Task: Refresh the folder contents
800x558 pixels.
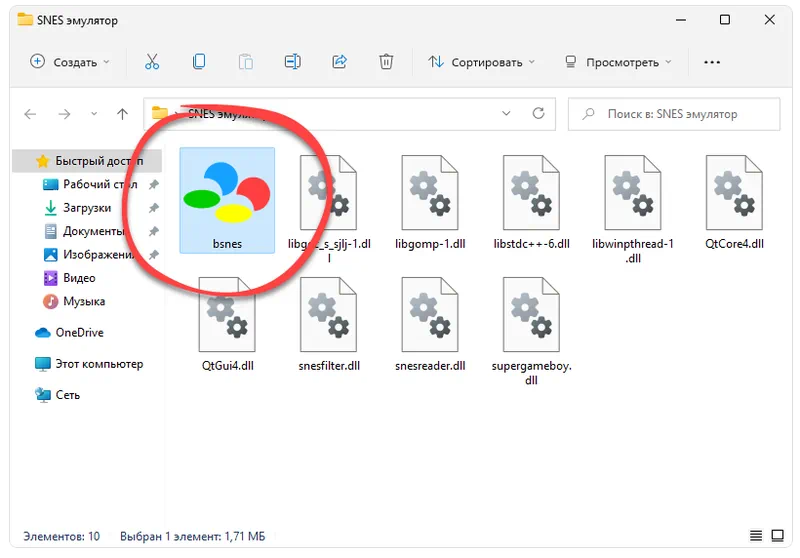Action: click(538, 113)
